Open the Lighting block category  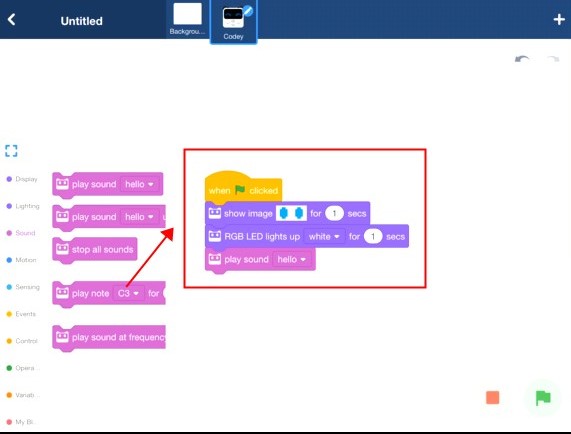point(23,206)
